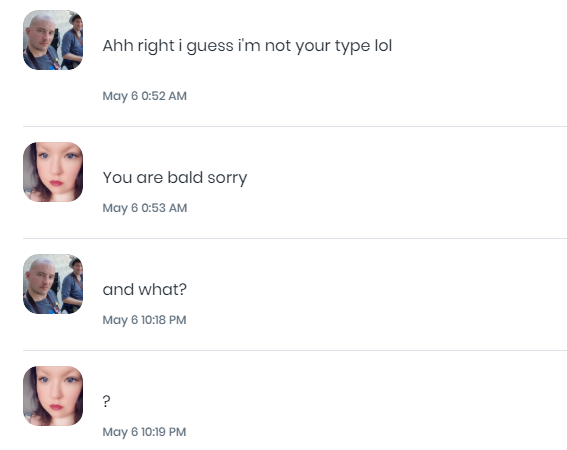Click profile picture next to 'and what?' message
Viewport: 567px width, 450px height.
coord(53,284)
